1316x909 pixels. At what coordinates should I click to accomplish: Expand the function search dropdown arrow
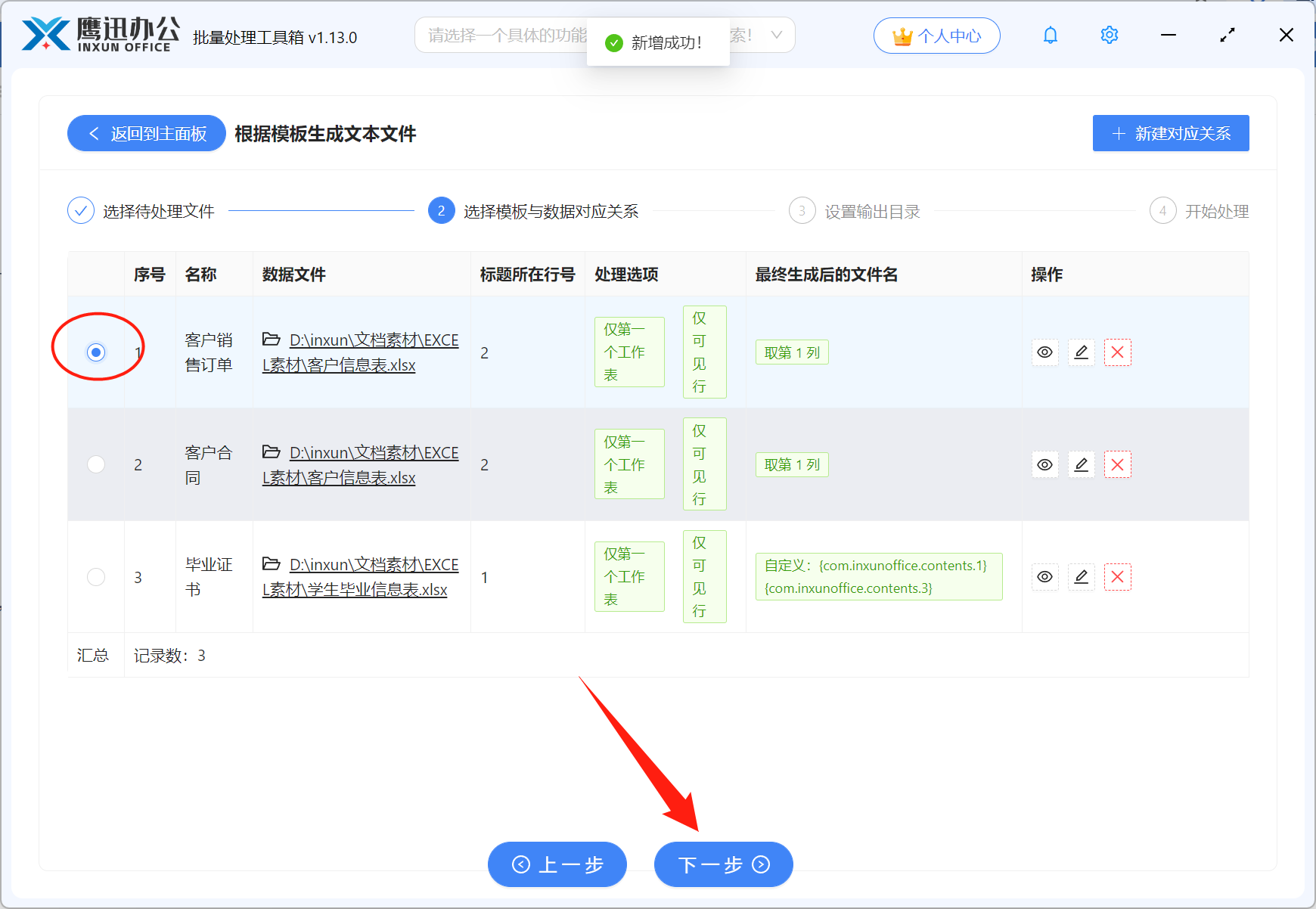(x=776, y=36)
